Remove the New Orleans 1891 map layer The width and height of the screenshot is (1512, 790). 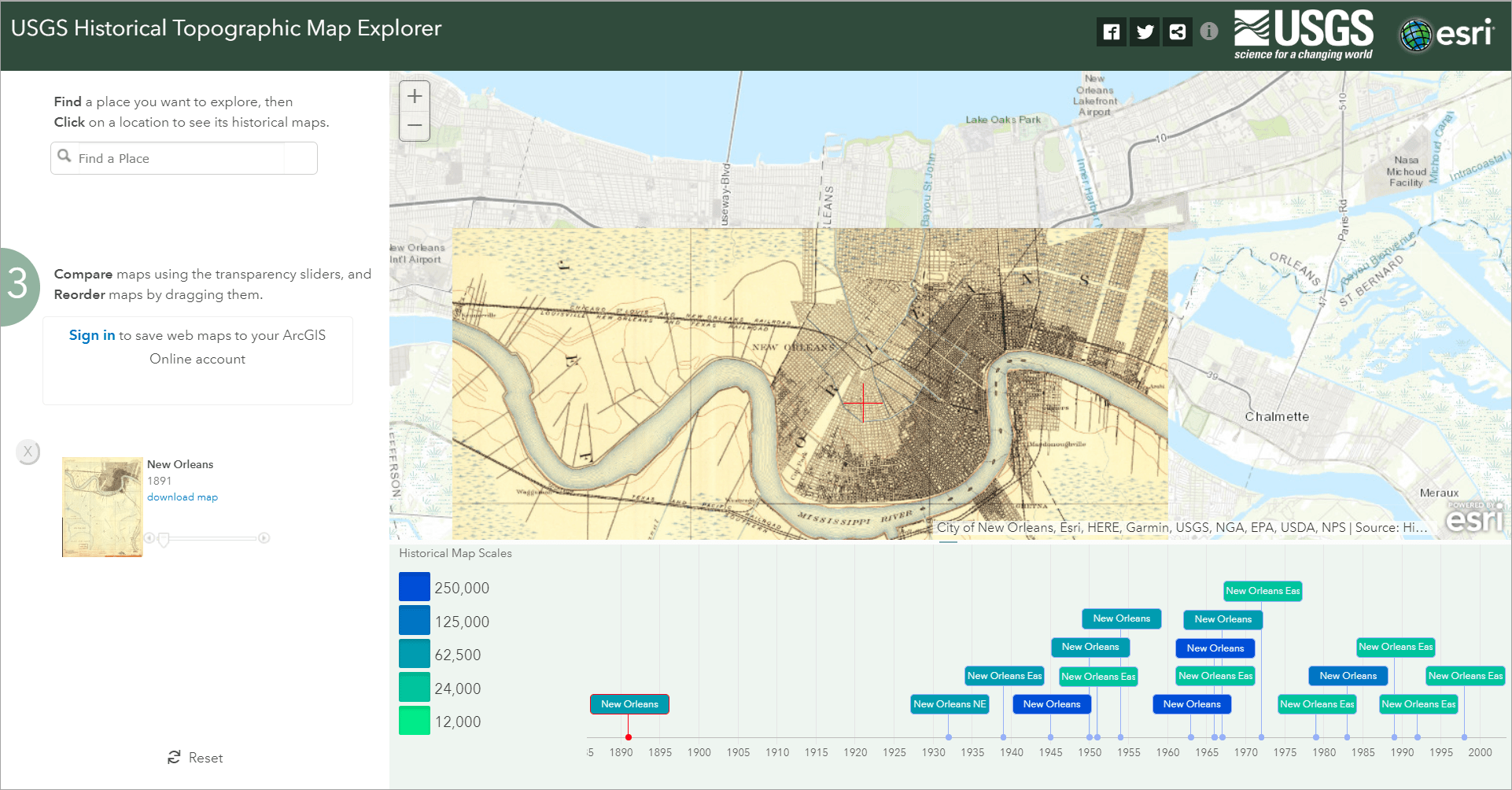click(x=28, y=452)
